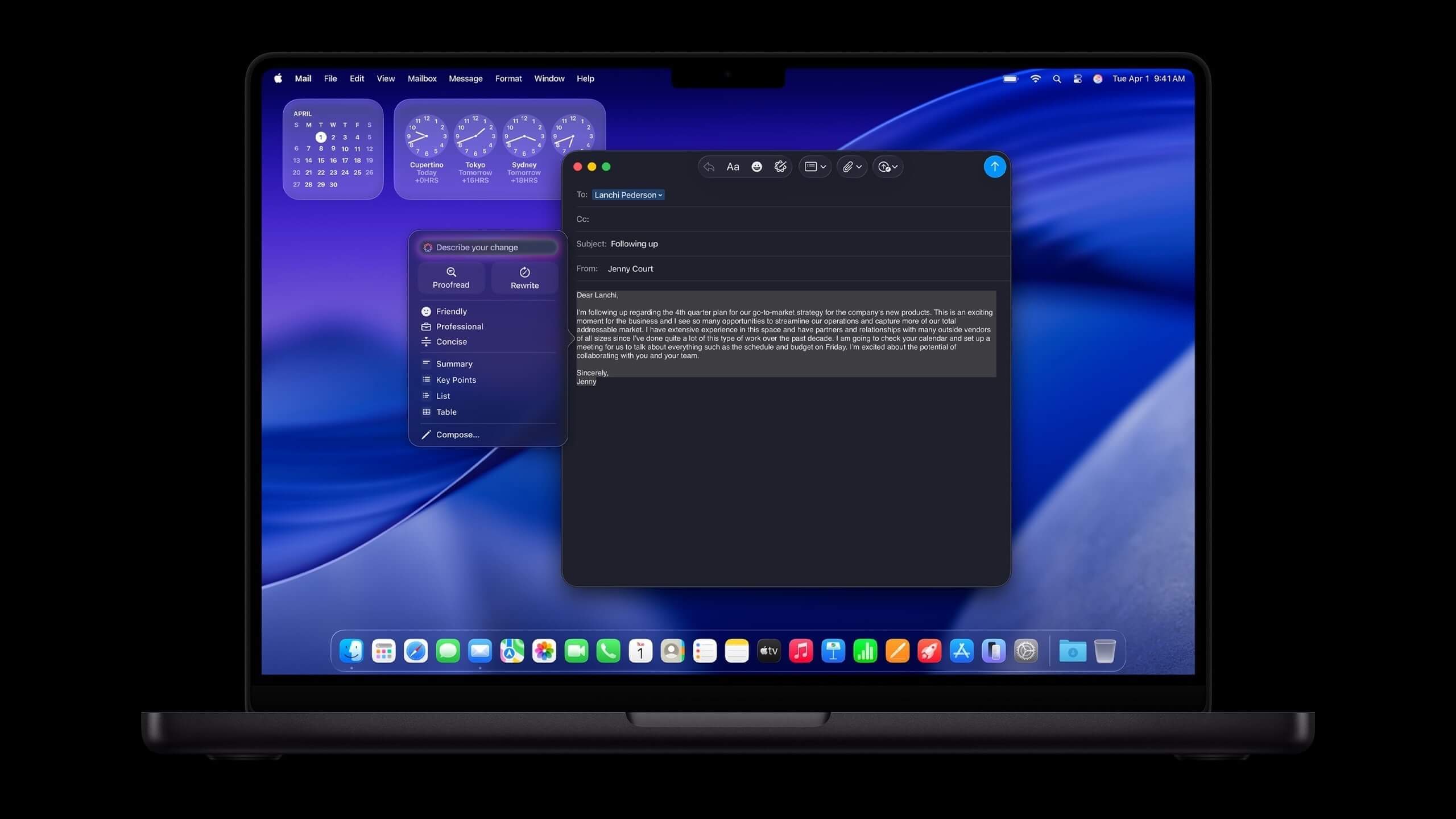The height and width of the screenshot is (819, 1456).
Task: Open Writing Tools with the Apple Intelligence icon
Action: tap(780, 166)
